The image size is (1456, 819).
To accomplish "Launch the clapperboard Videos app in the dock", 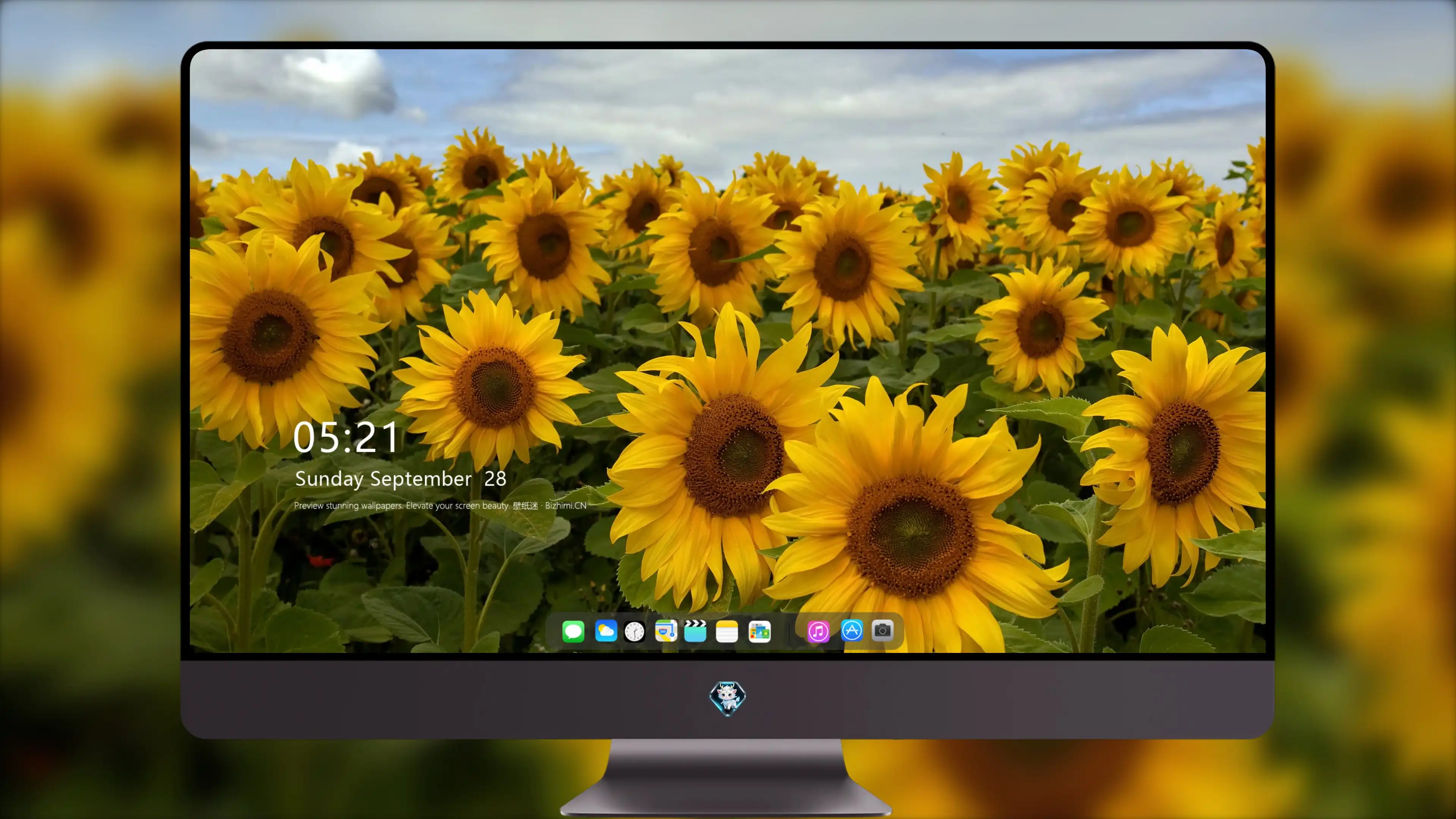I will (x=695, y=631).
